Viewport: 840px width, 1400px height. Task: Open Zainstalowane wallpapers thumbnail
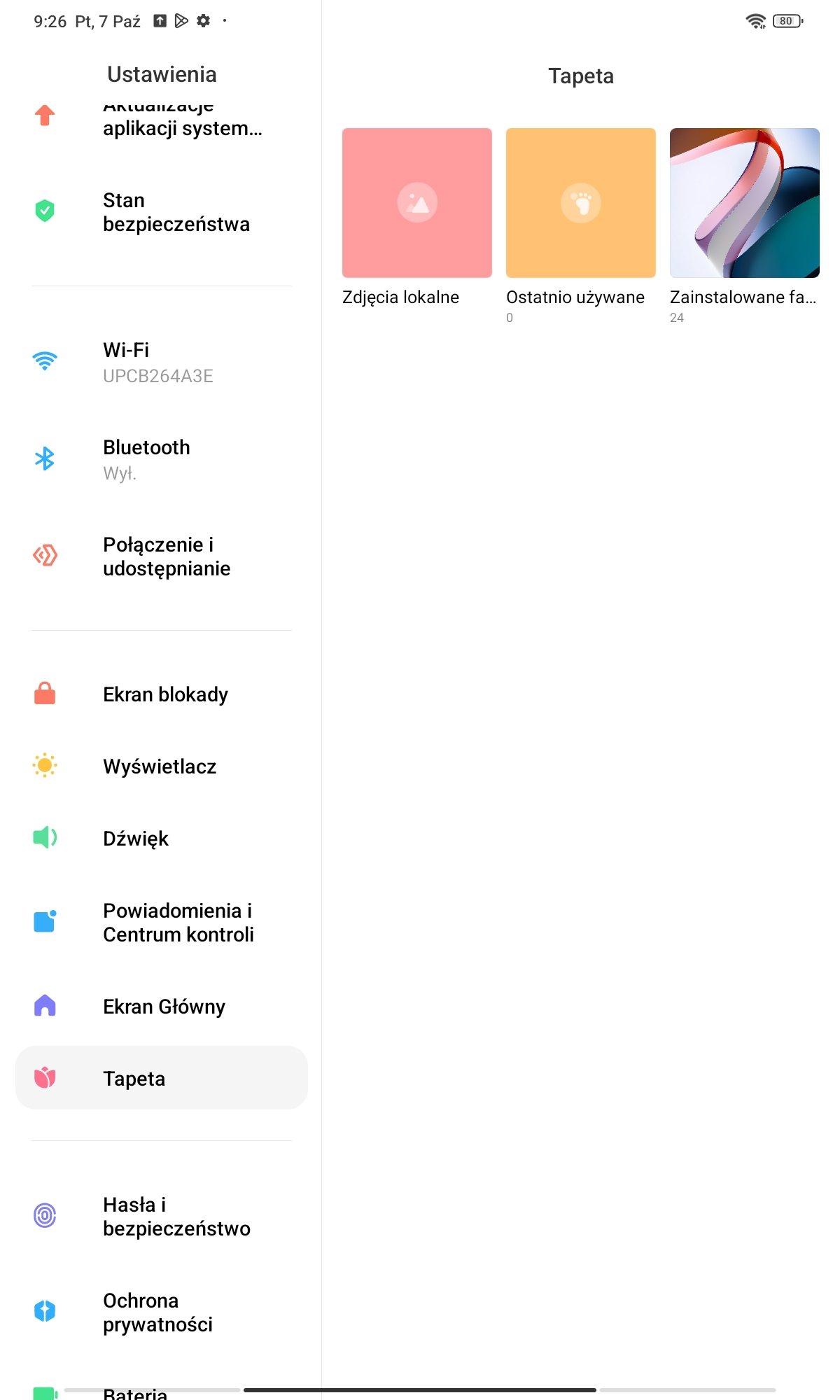(x=745, y=203)
